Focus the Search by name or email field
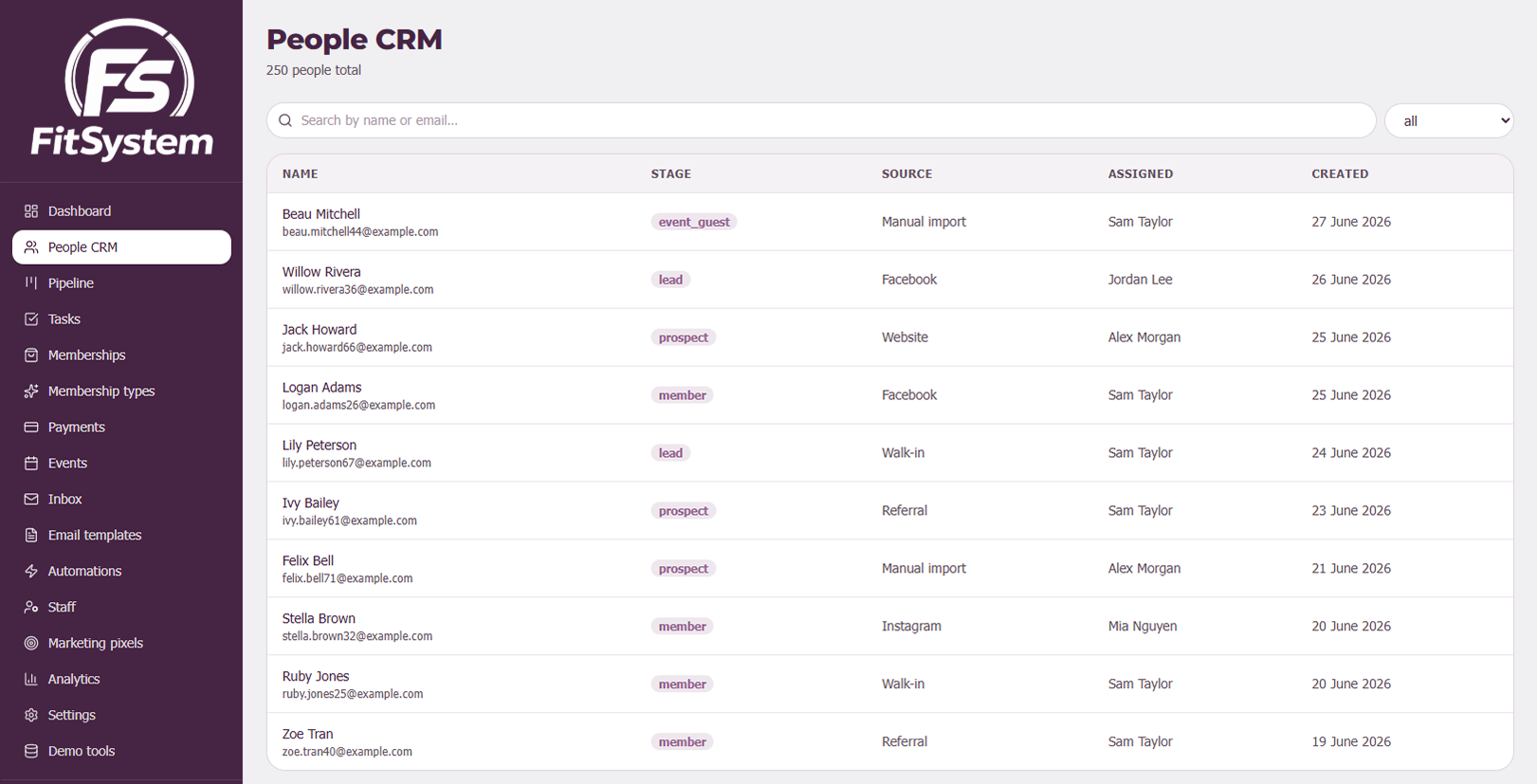Image resolution: width=1537 pixels, height=784 pixels. pyautogui.click(x=821, y=120)
